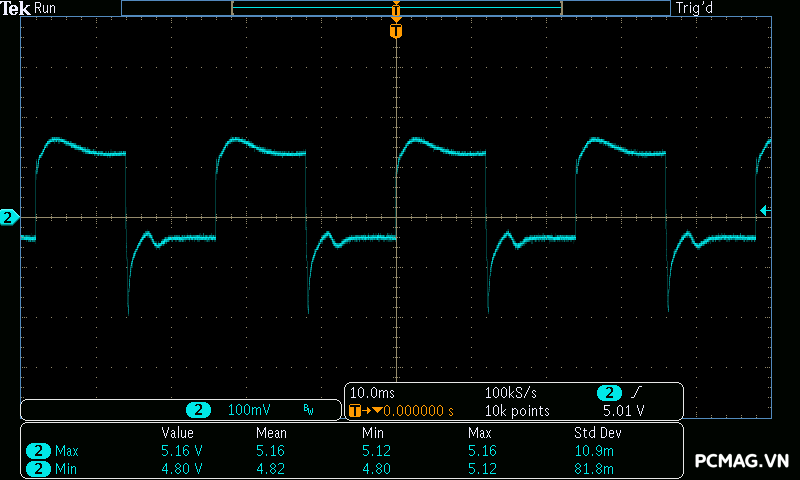
Task: Click channel 2 badge in Max row
Action: (38, 451)
